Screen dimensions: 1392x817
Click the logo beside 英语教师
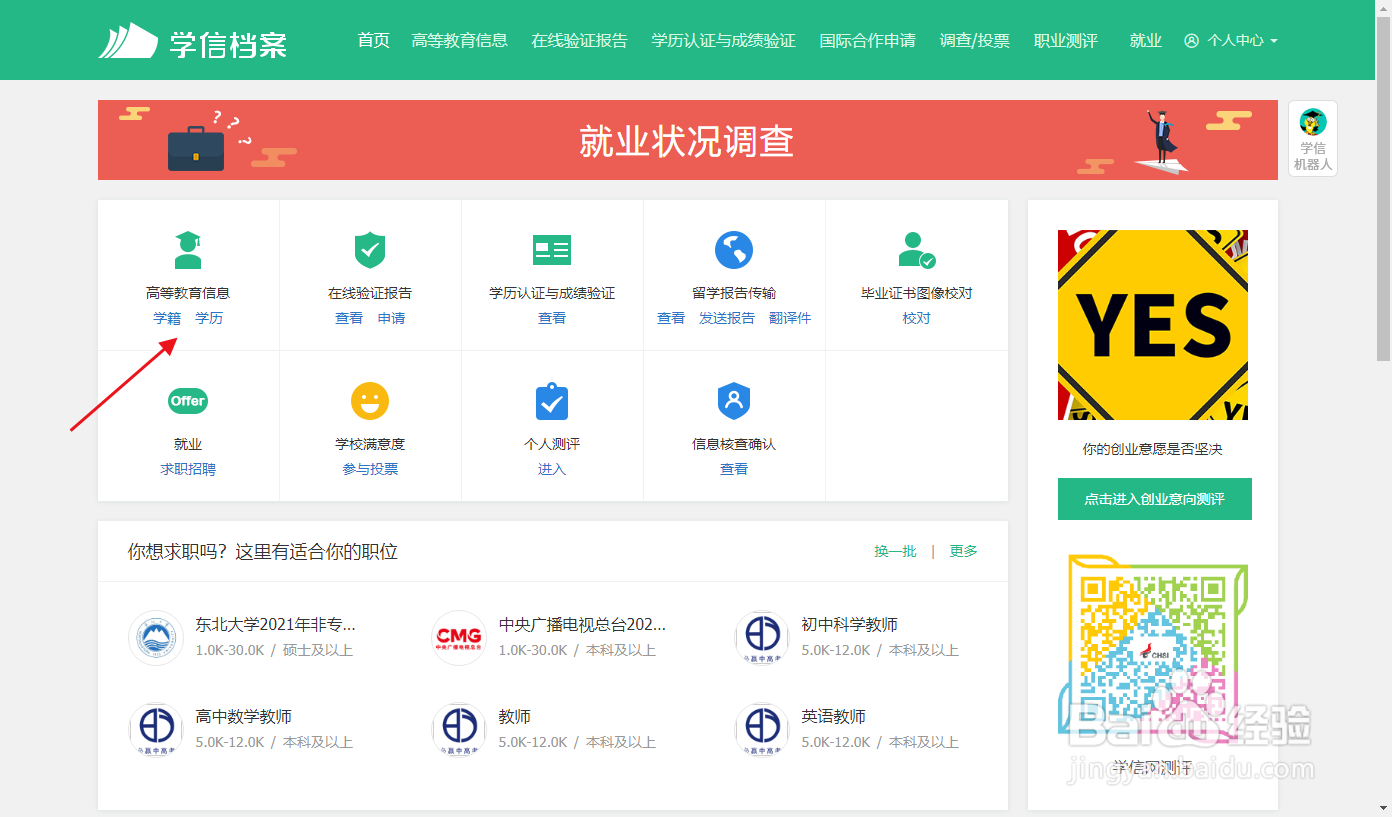762,730
